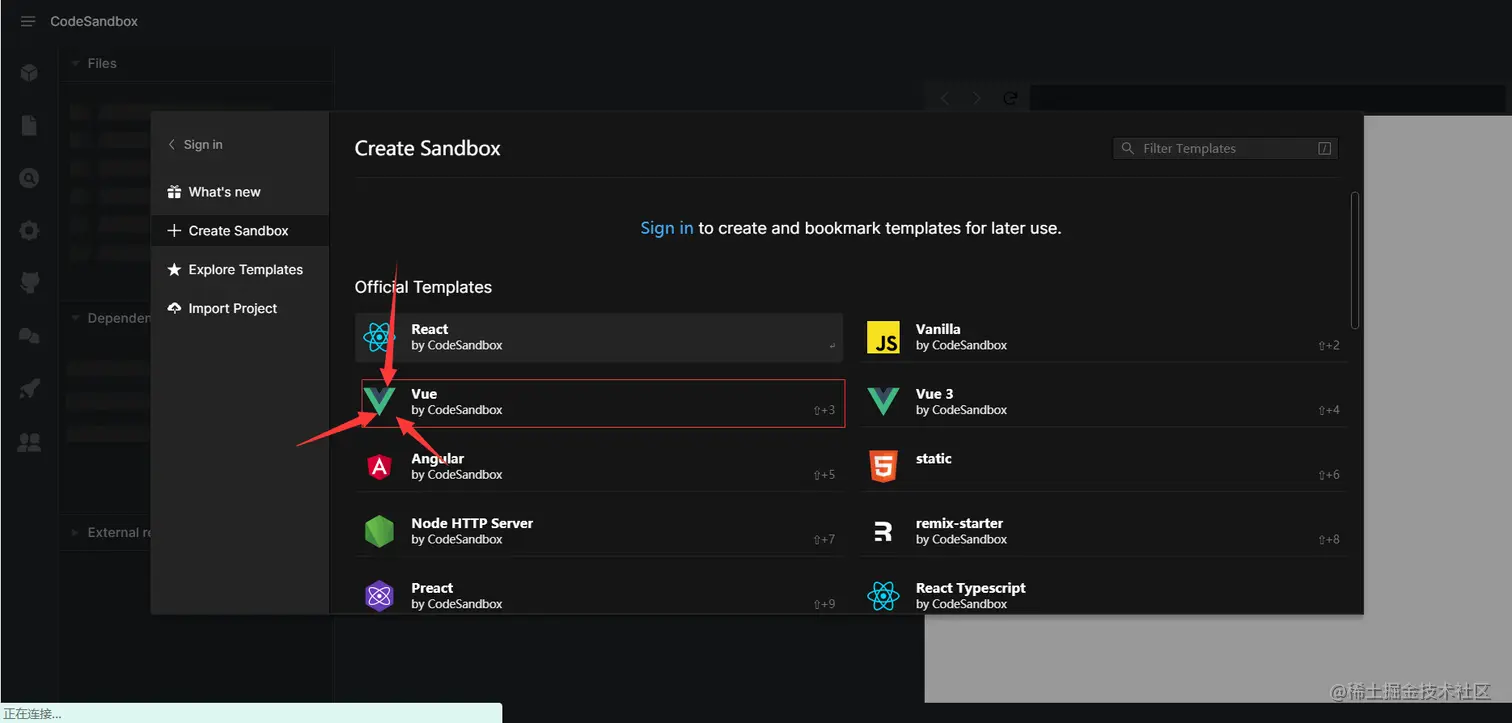Screen dimensions: 1512x723
Task: Open the Import Project menu item
Action: 232,309
